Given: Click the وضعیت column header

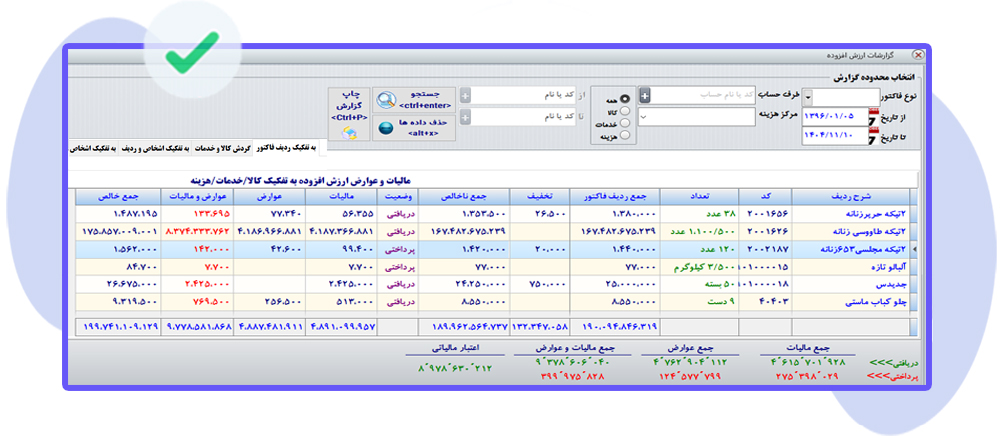Looking at the screenshot, I should point(398,196).
